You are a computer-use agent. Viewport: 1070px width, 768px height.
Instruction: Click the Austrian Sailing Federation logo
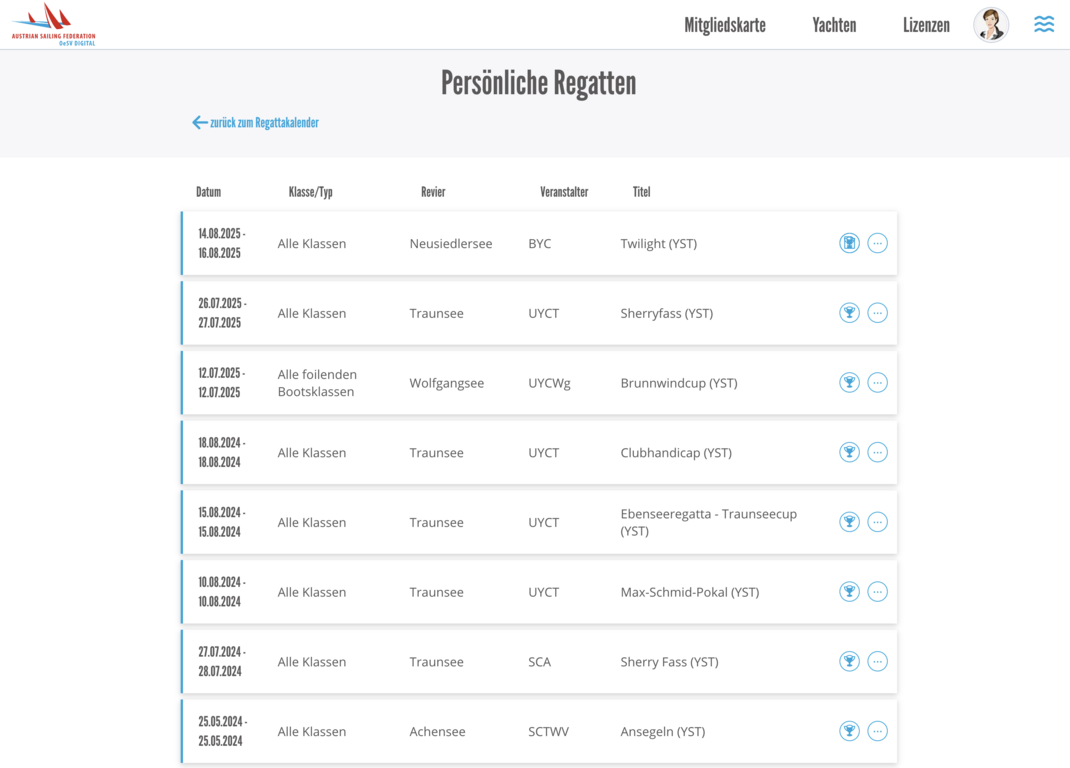(54, 24)
